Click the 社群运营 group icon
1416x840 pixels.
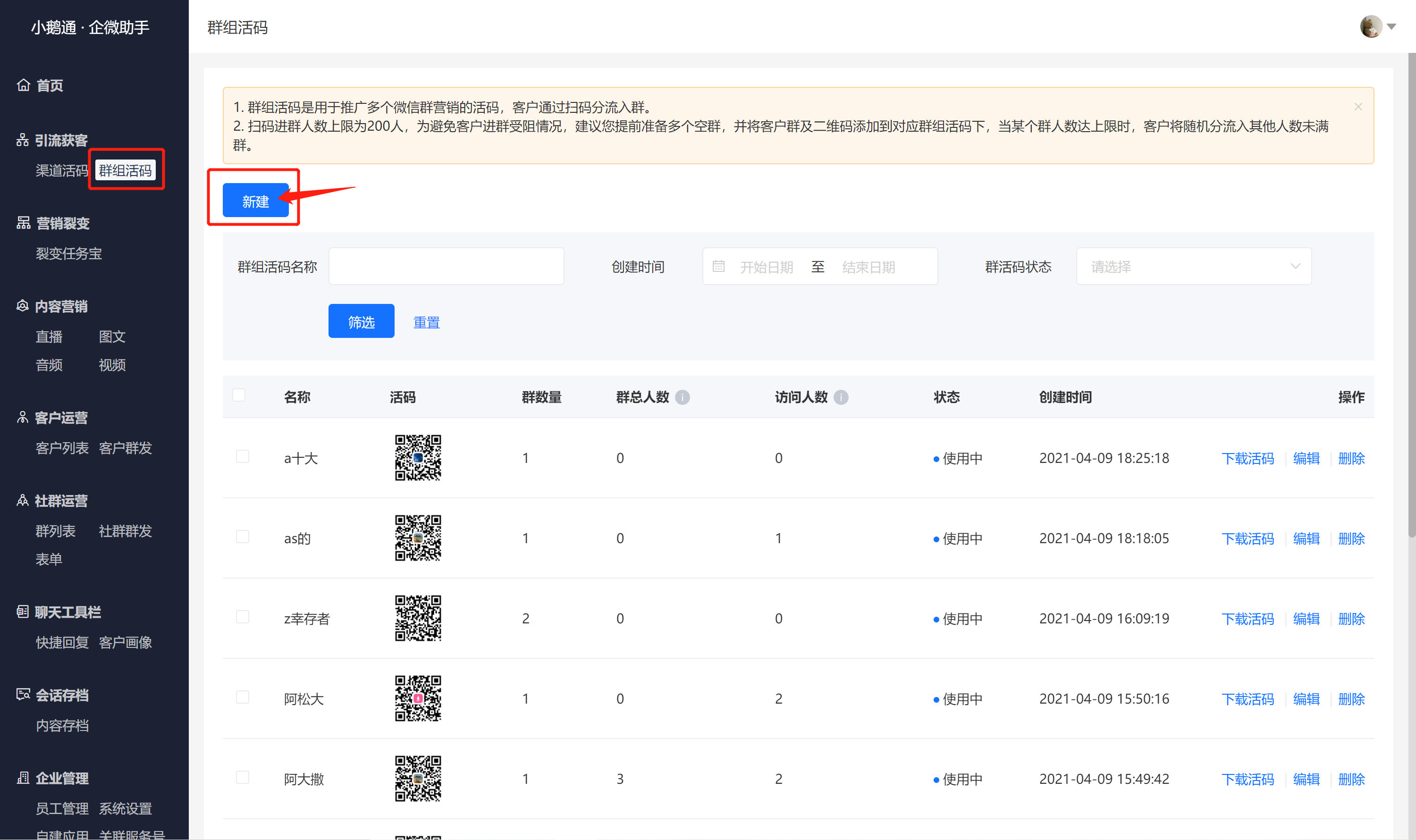click(x=23, y=501)
